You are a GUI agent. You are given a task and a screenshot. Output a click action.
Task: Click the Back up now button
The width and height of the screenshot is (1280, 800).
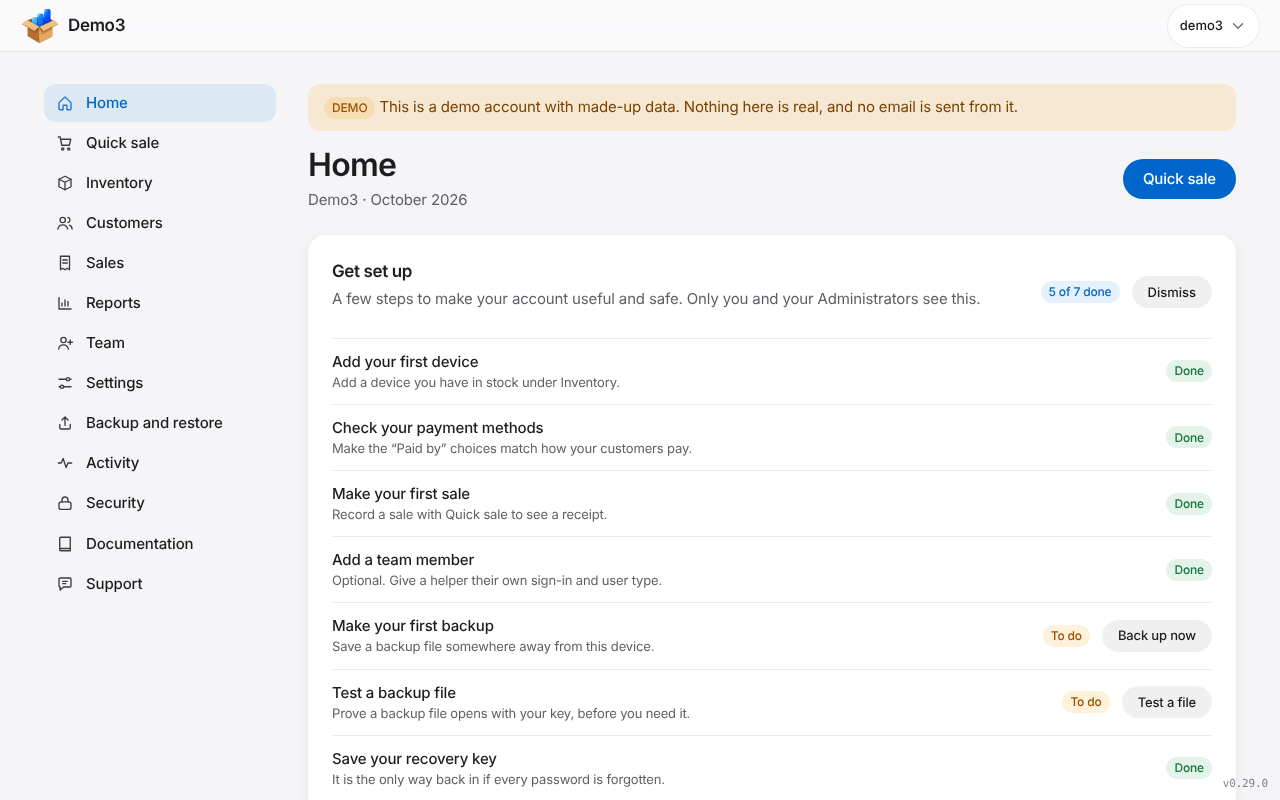pos(1156,636)
